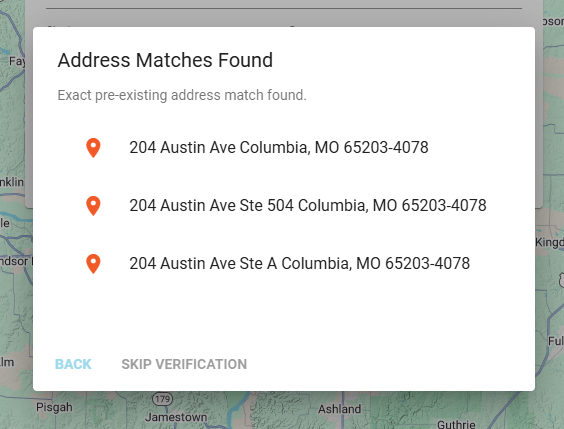Click the partially visible ndsor map label
The height and width of the screenshot is (429, 564).
(15, 261)
